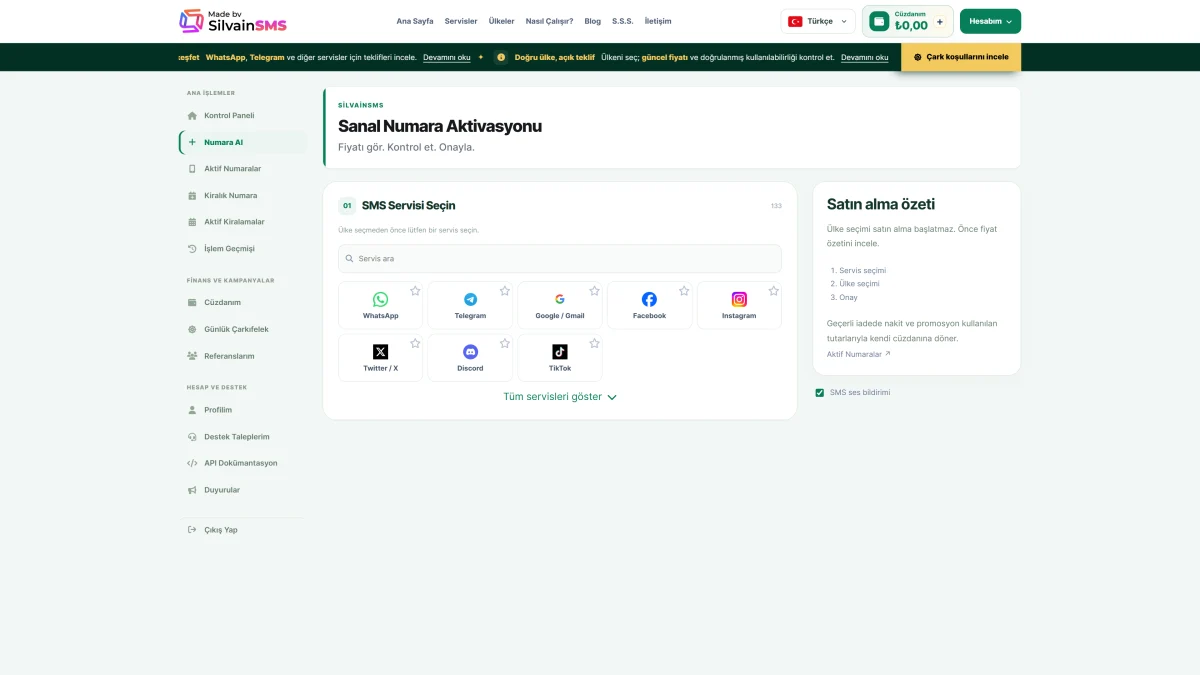Open Referanslarım in sidebar
1200x675 pixels.
point(242,356)
